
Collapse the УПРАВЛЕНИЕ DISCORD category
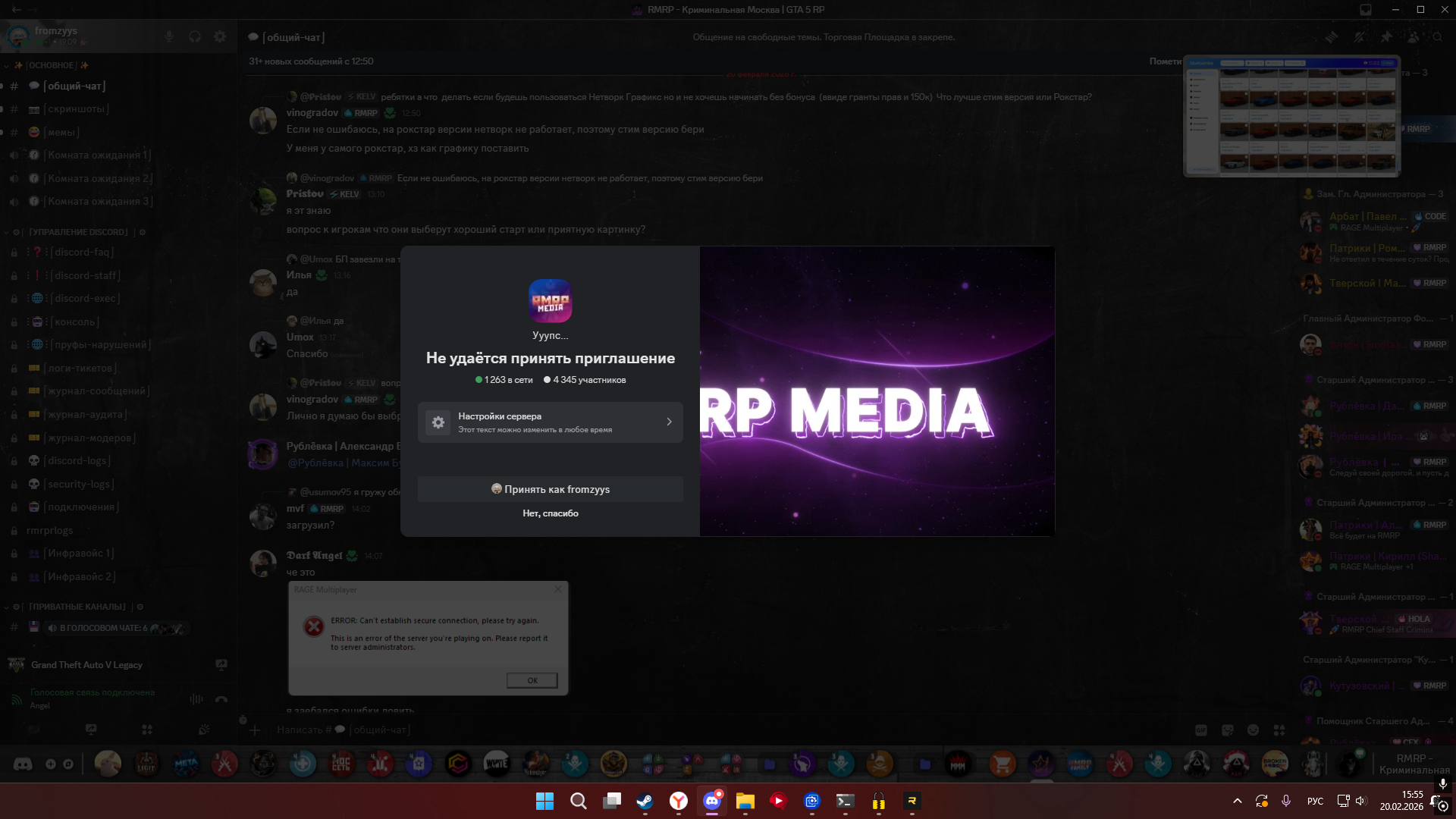tap(76, 232)
